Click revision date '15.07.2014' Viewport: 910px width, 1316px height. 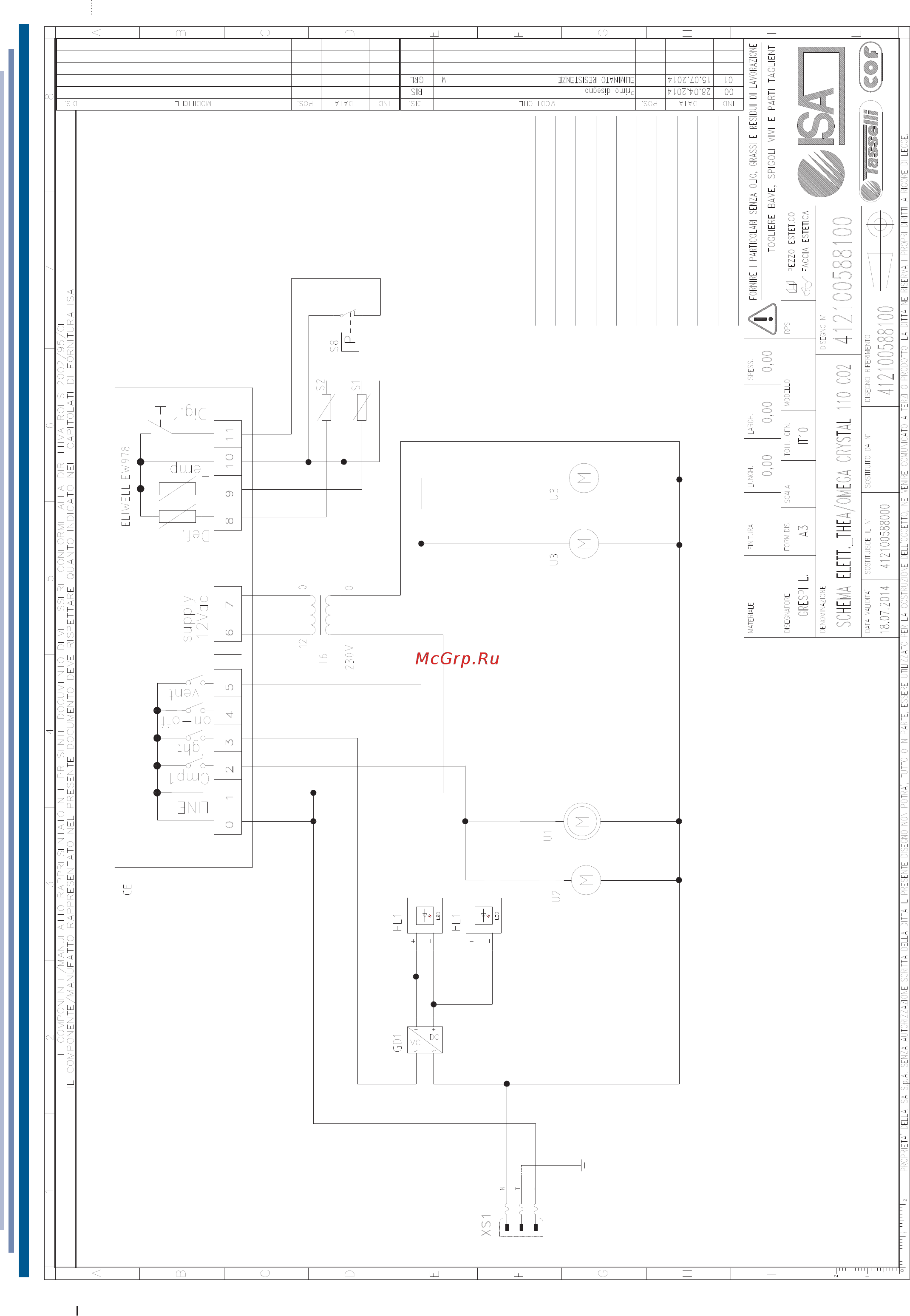pyautogui.click(x=689, y=80)
